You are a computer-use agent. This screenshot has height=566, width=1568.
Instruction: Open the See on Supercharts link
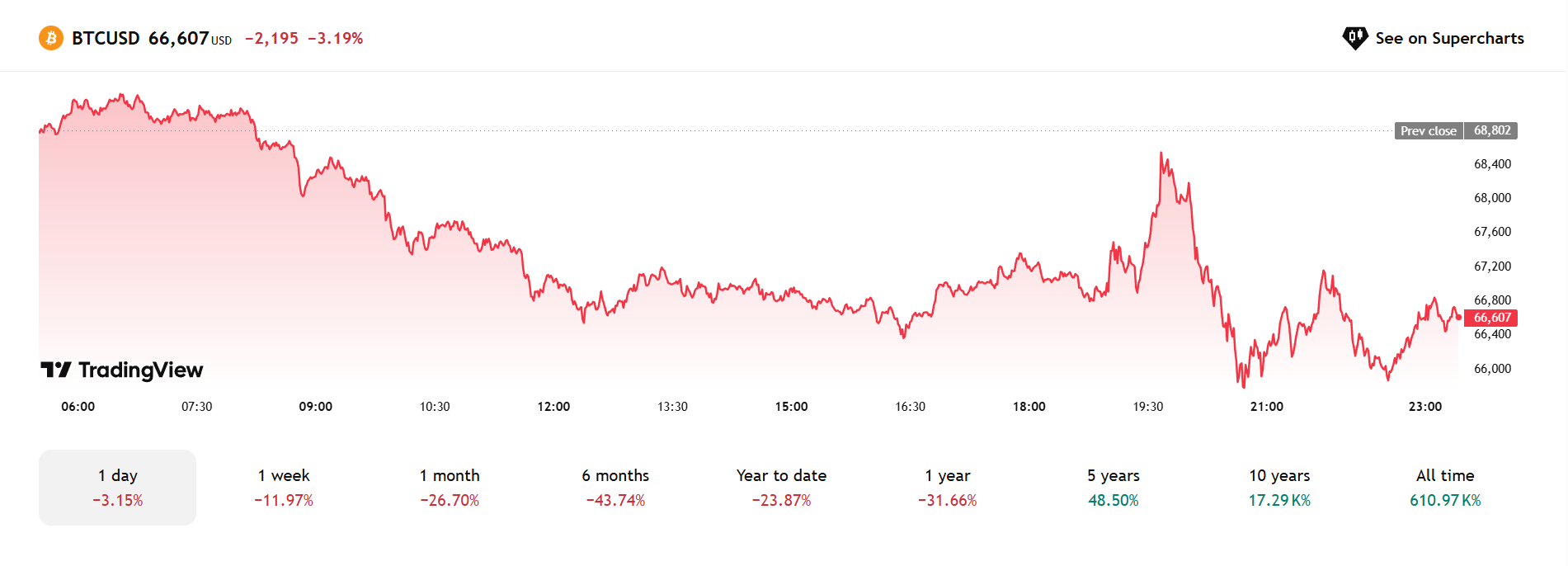tap(1449, 38)
